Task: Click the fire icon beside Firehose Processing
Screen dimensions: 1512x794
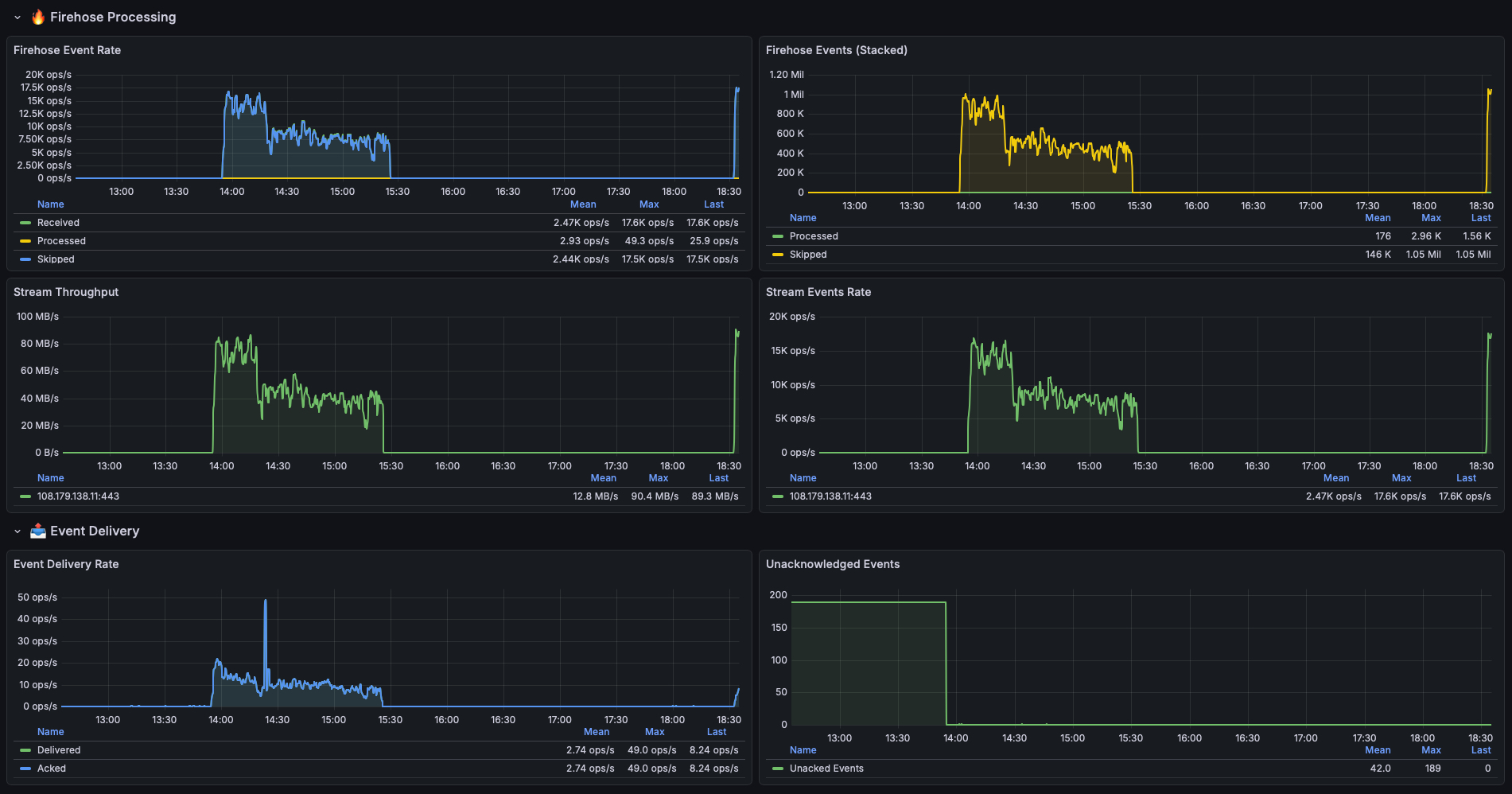Action: [x=38, y=17]
